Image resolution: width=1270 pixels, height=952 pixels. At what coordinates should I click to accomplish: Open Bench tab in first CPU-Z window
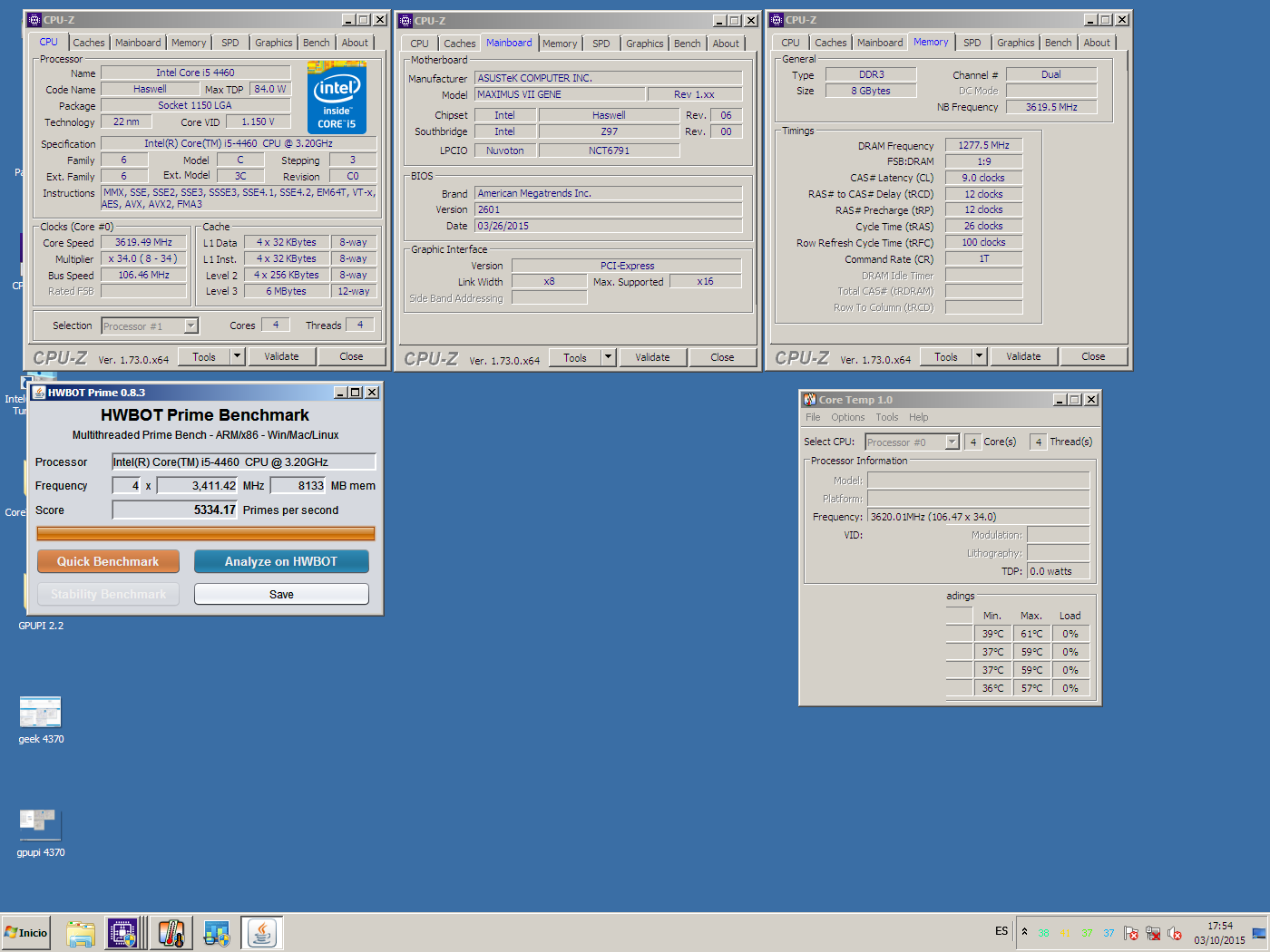click(x=317, y=43)
